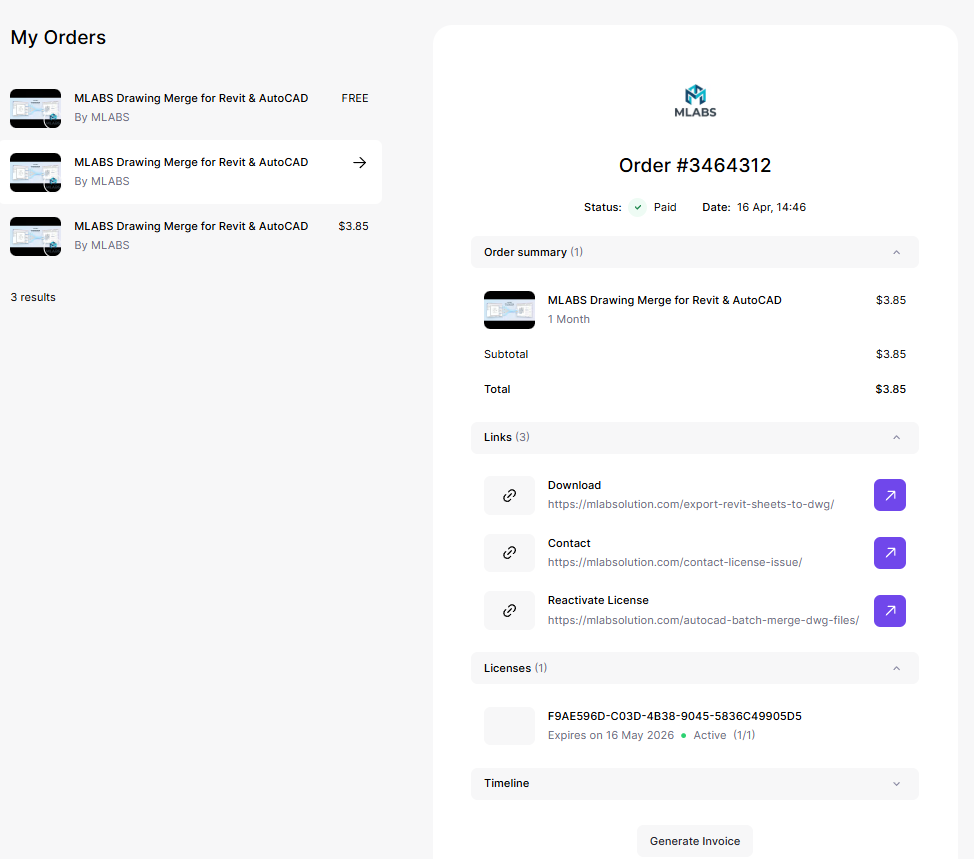Click the chain link icon beside Contact

coord(509,553)
